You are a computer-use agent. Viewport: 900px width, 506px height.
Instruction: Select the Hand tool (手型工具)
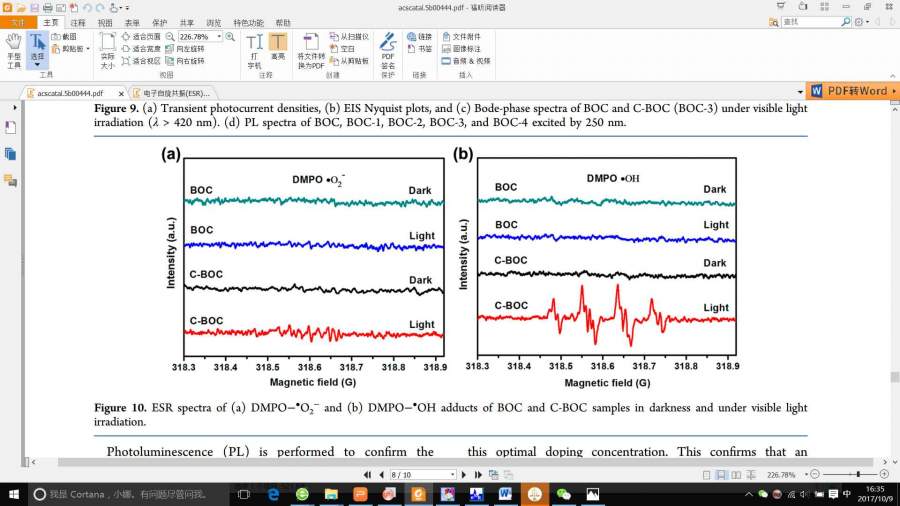point(14,50)
